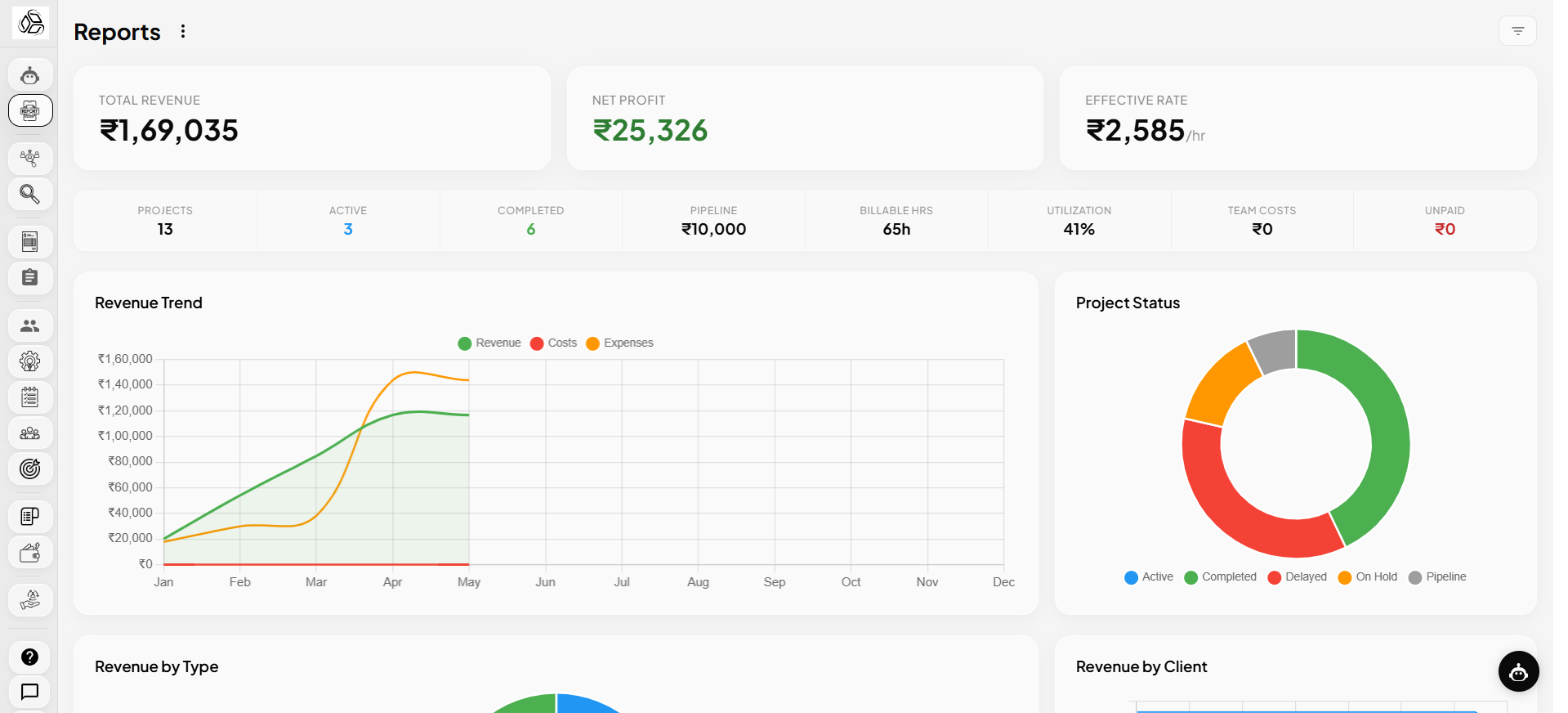Image resolution: width=1568 pixels, height=713 pixels.
Task: Open the clipboard sidebar icon
Action: coord(30,277)
